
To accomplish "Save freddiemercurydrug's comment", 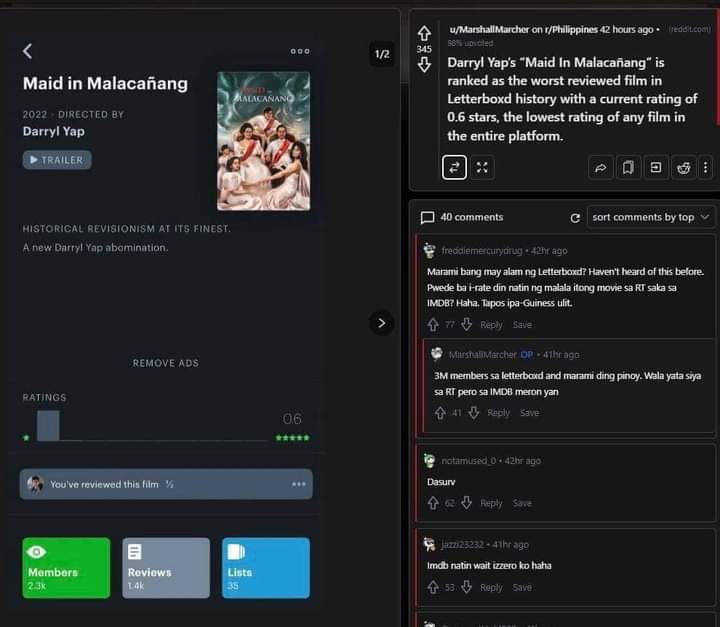I will [522, 325].
